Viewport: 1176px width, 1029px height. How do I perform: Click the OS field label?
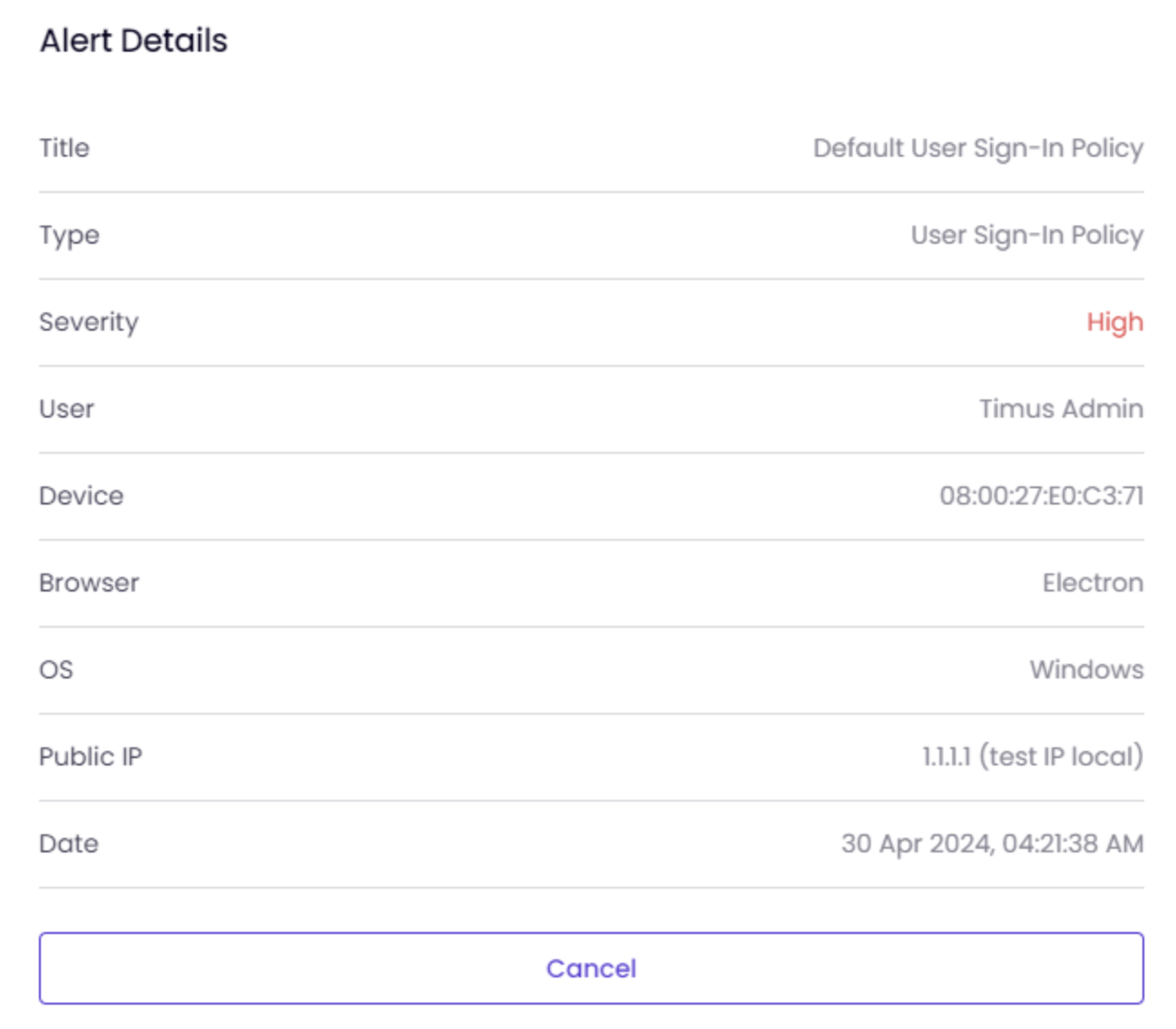tap(56, 669)
